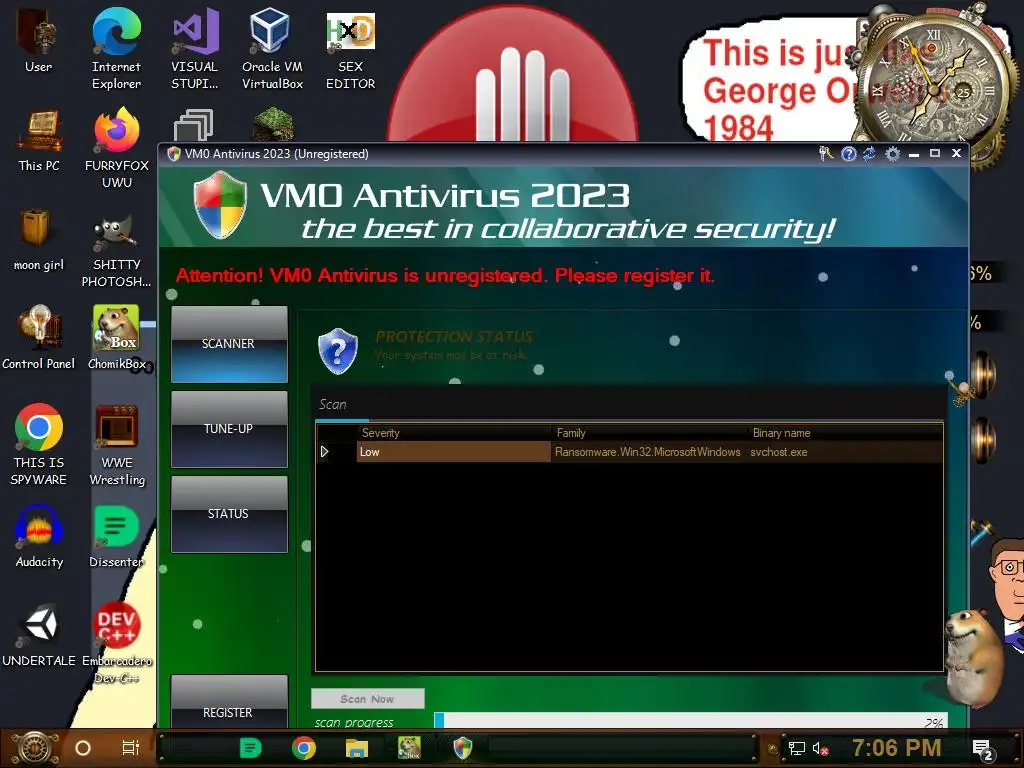Click the update arrows icon in title bar
Viewport: 1024px width, 768px height.
pos(869,153)
